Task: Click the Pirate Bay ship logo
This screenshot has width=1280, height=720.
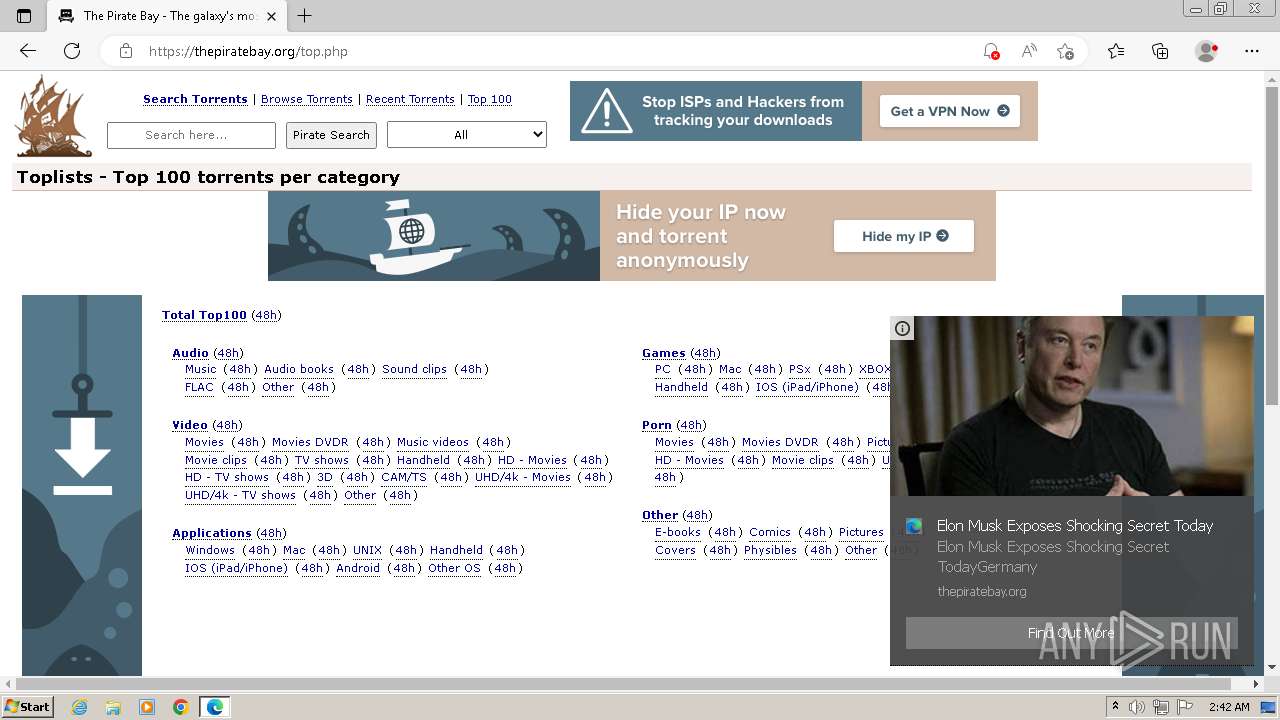Action: pyautogui.click(x=53, y=117)
